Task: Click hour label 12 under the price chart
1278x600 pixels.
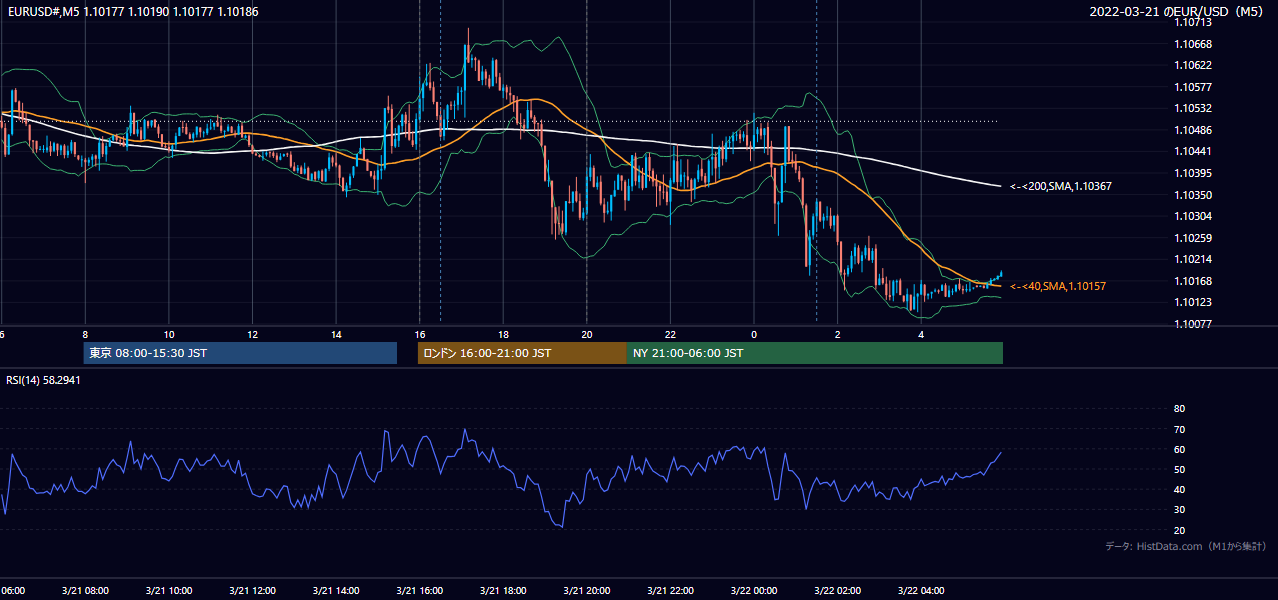Action: click(x=252, y=335)
